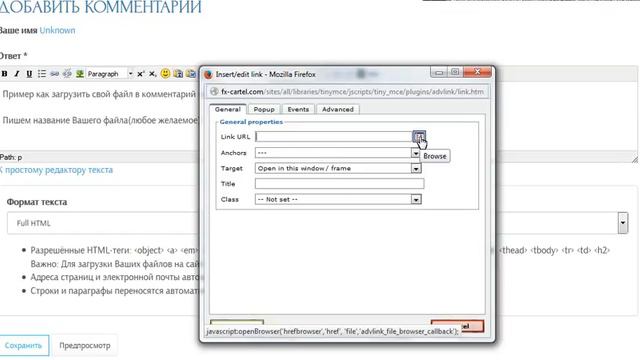The image size is (640, 360).
Task: Switch to the Advanced tab
Action: (x=338, y=109)
